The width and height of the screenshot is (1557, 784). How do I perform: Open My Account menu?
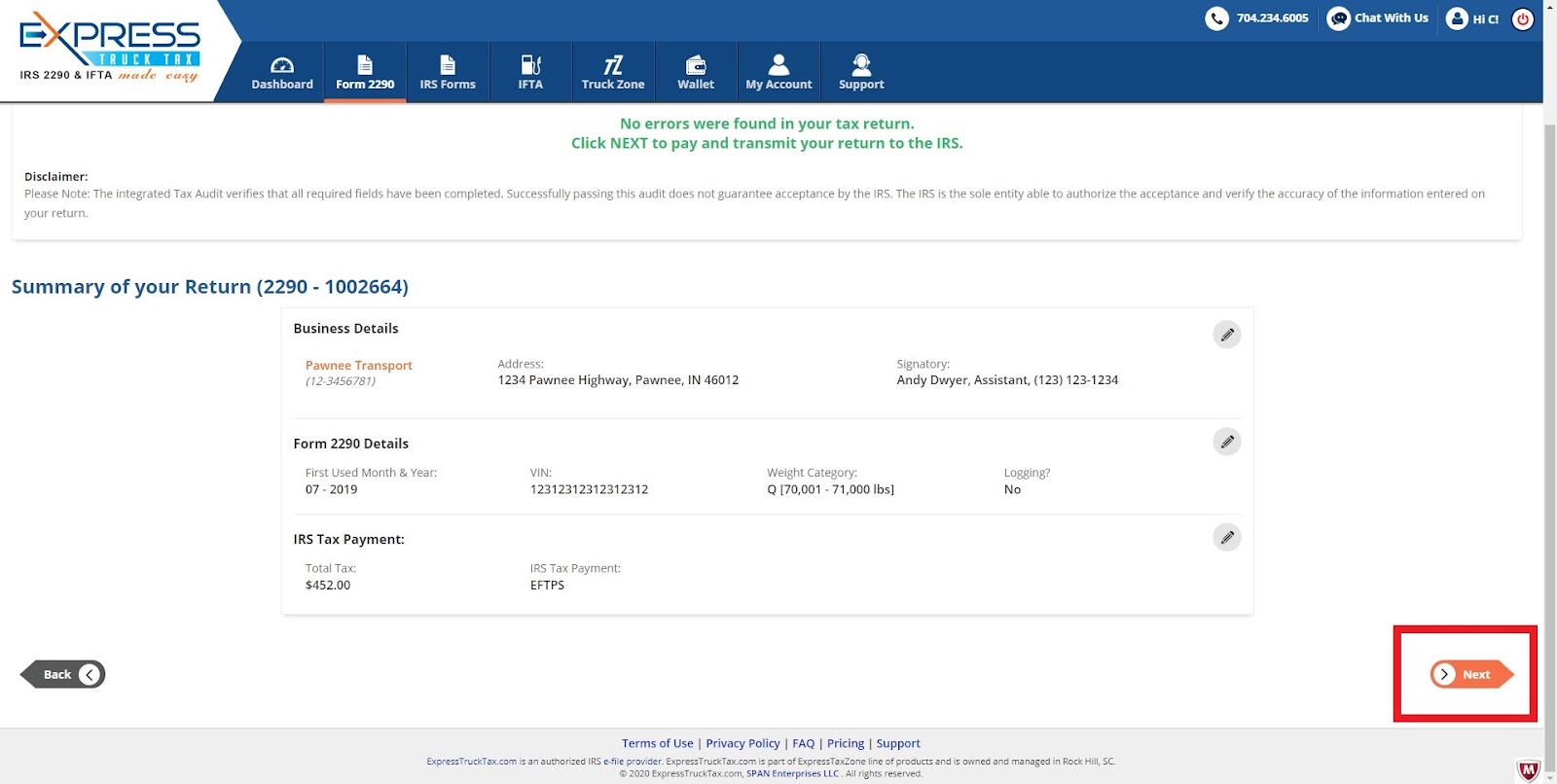tap(778, 73)
